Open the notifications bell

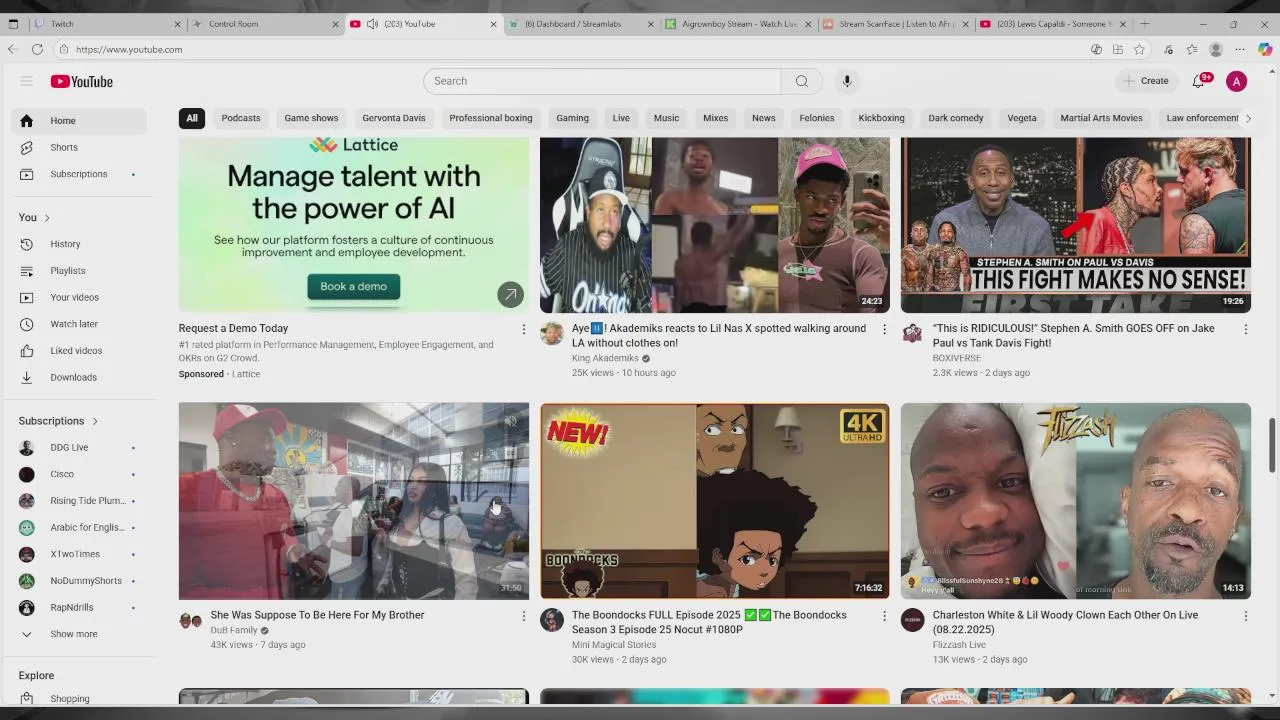[x=1199, y=81]
